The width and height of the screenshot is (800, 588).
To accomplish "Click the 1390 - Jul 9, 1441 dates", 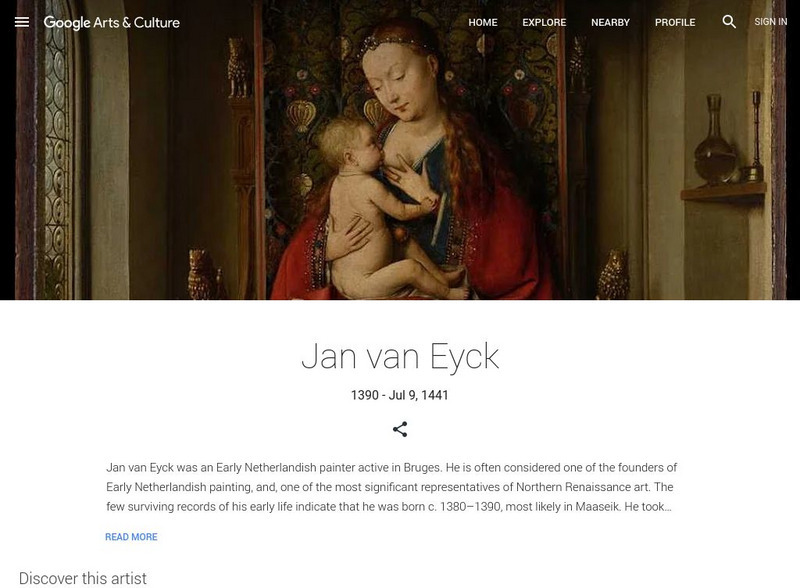I will click(x=399, y=395).
